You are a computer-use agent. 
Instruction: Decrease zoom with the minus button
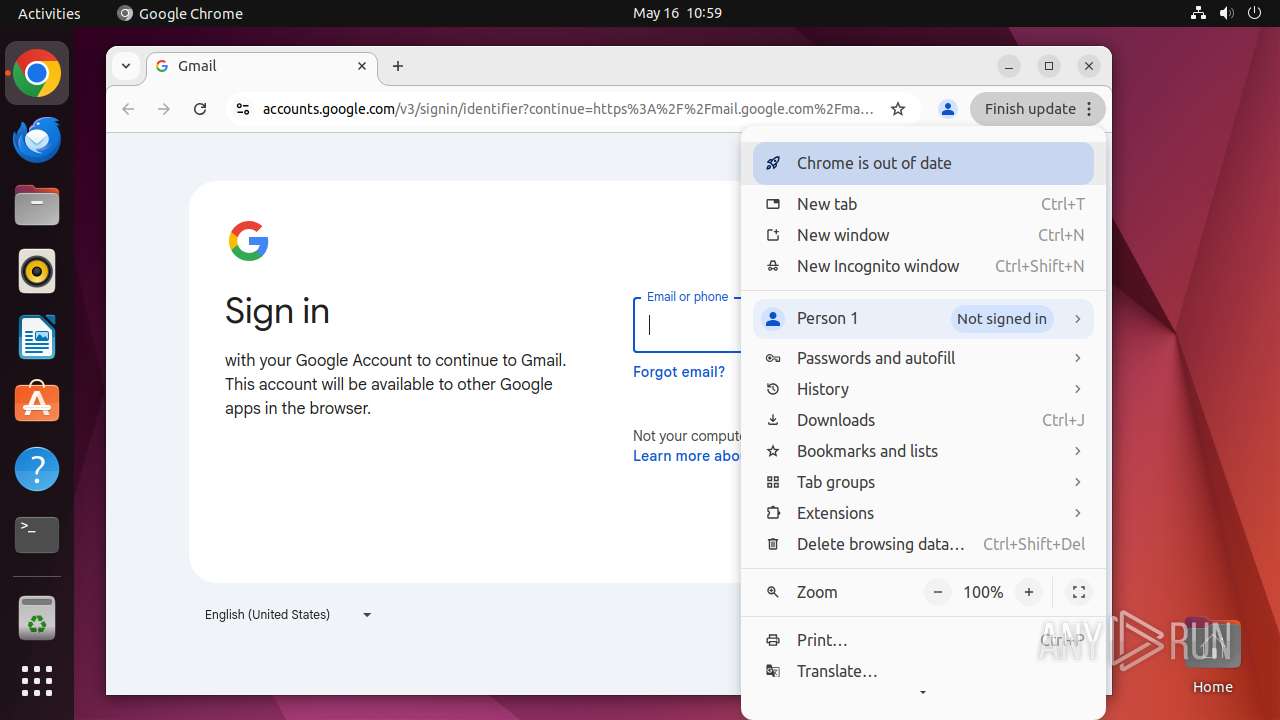938,592
